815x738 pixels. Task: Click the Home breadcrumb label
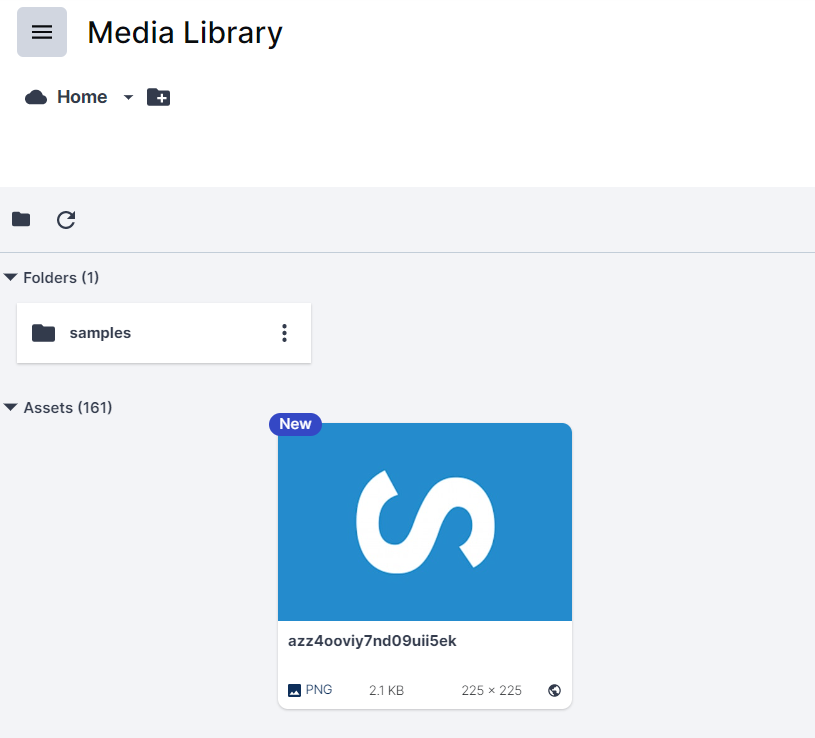click(82, 97)
